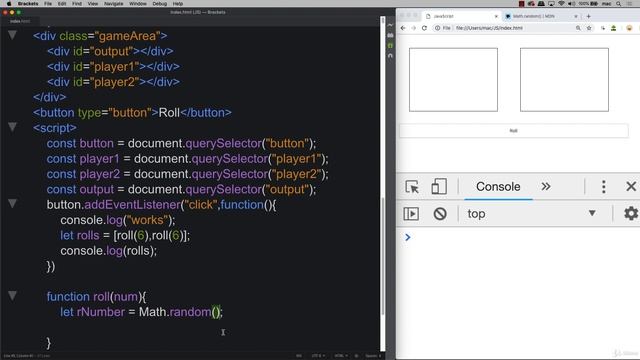The height and width of the screenshot is (360, 640).
Task: Open the Brackets Extension Manager icon
Action: tap(390, 35)
